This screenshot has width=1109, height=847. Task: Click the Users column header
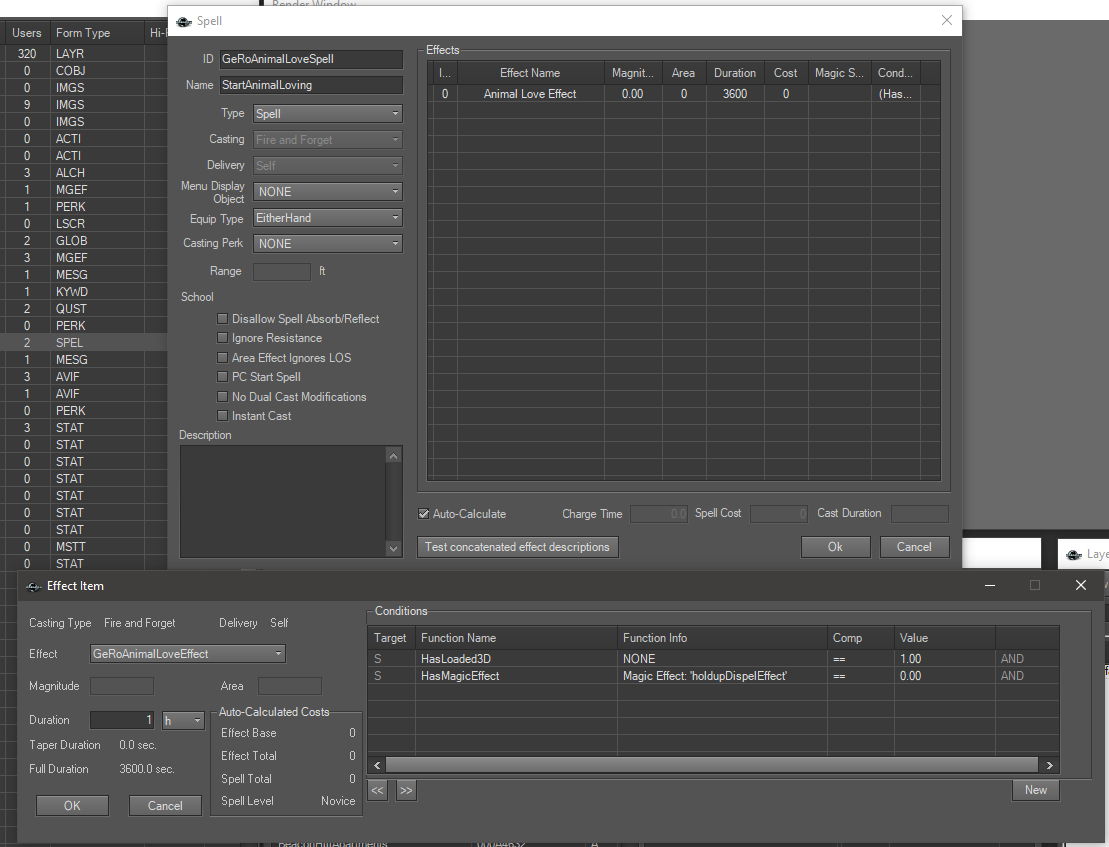pos(27,33)
